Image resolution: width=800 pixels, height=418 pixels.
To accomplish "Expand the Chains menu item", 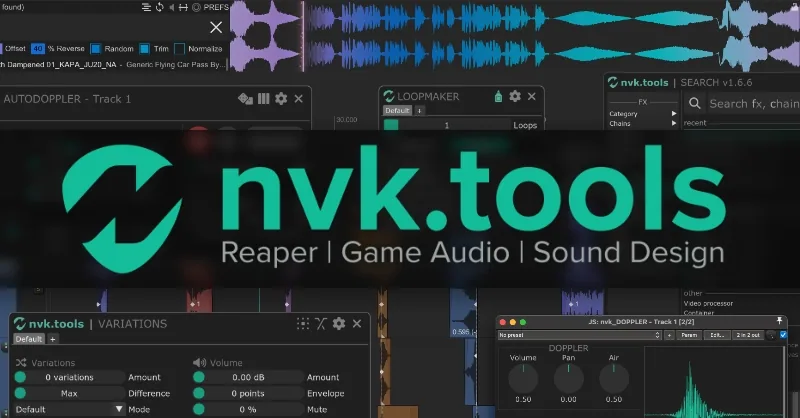I will coord(642,124).
